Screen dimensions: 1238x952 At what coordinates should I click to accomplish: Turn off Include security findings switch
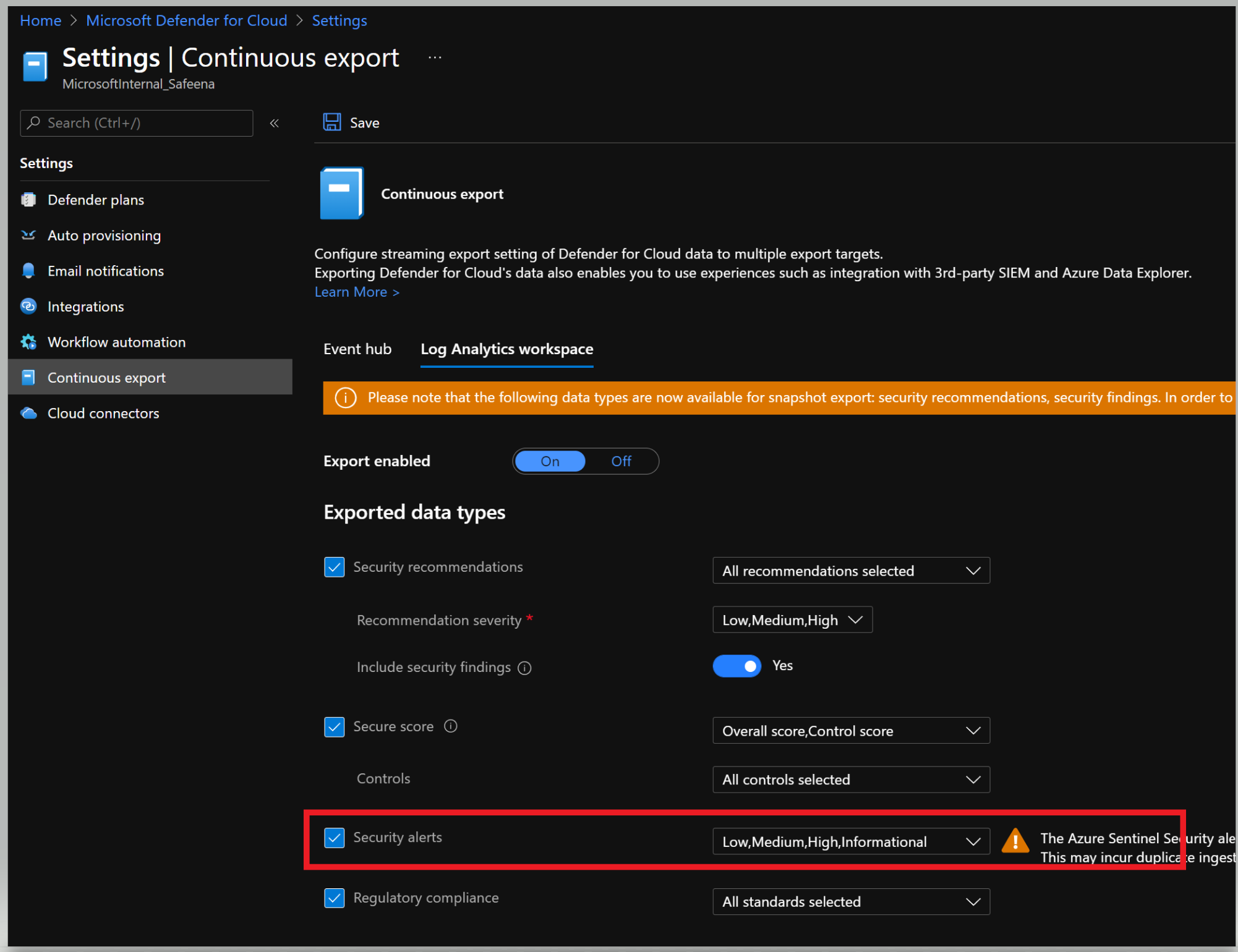point(736,666)
